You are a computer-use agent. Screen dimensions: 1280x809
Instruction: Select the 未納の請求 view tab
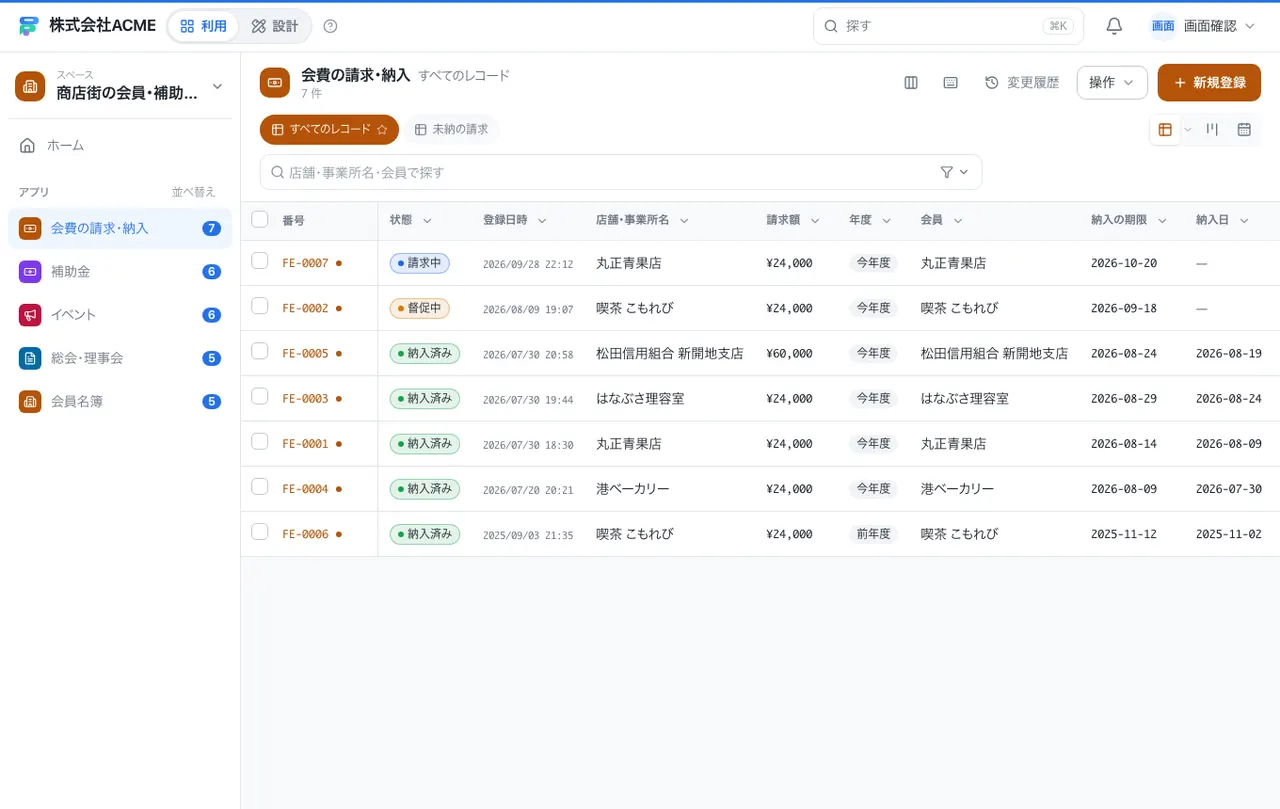451,129
